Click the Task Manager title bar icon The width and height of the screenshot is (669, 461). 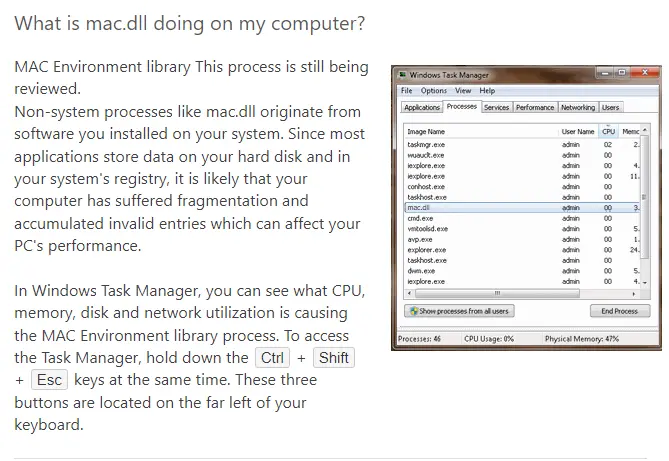coord(402,75)
